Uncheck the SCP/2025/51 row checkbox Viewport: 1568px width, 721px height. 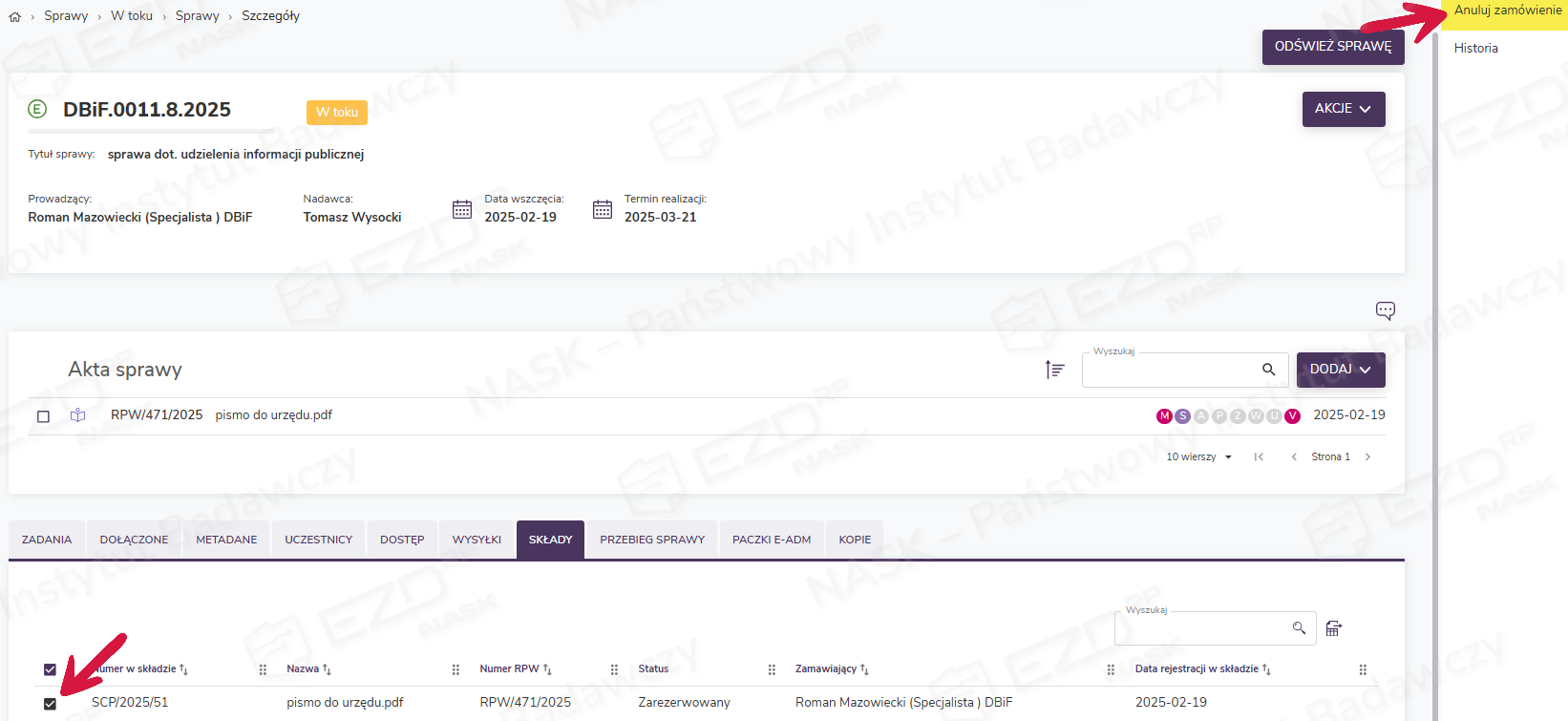50,704
